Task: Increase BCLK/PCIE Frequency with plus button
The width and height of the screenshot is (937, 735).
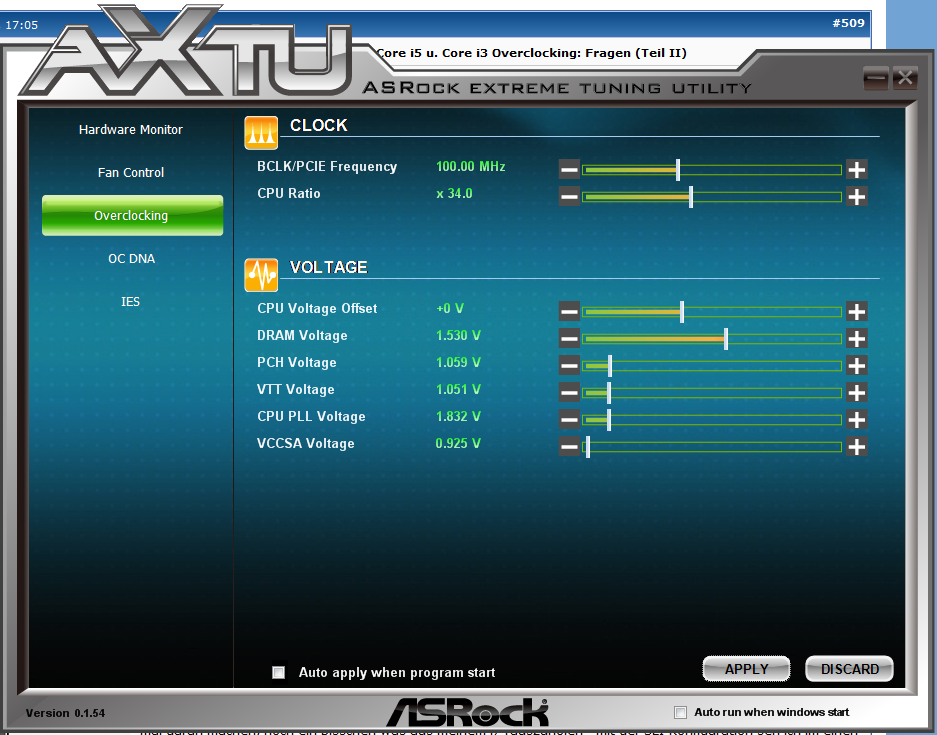Action: tap(857, 170)
